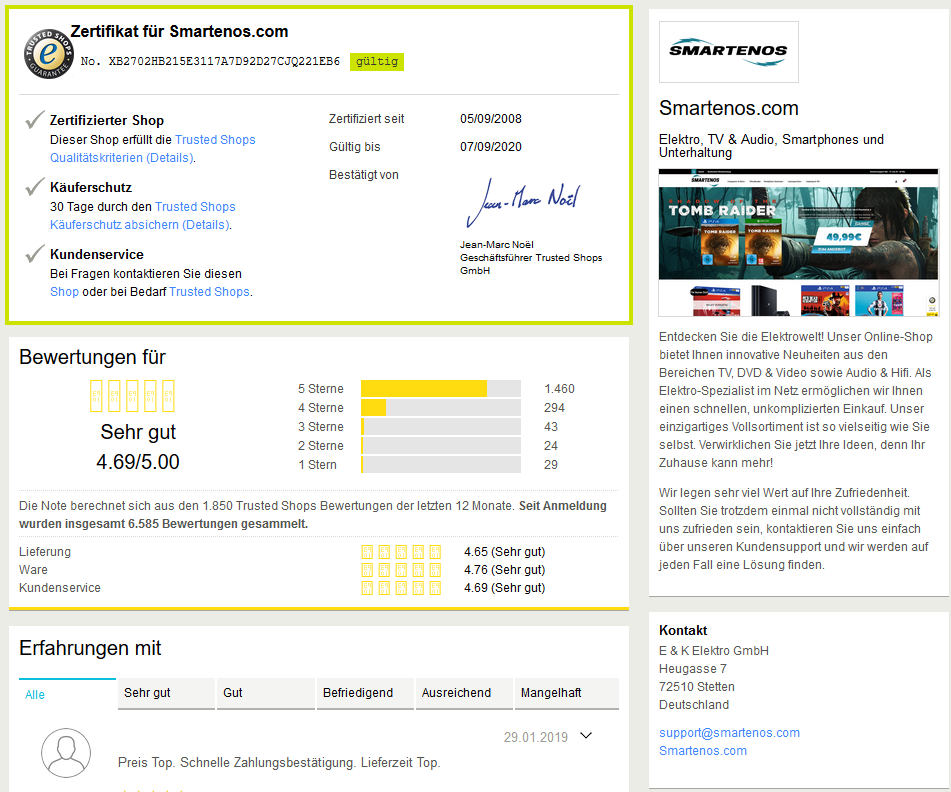Screen dimensions: 951x792
Task: Show the Mangelhaft reviews tab
Action: point(566,693)
